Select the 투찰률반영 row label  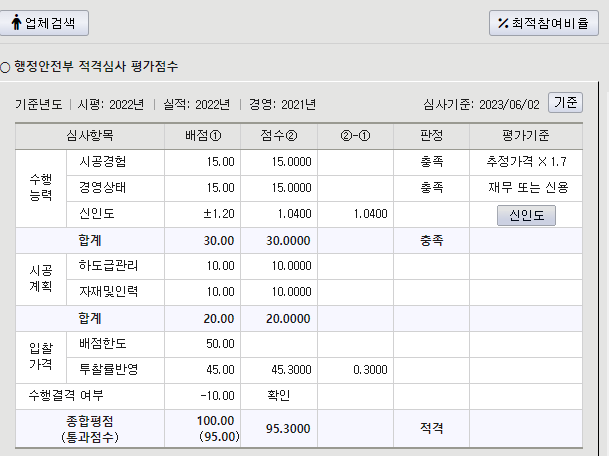point(108,369)
